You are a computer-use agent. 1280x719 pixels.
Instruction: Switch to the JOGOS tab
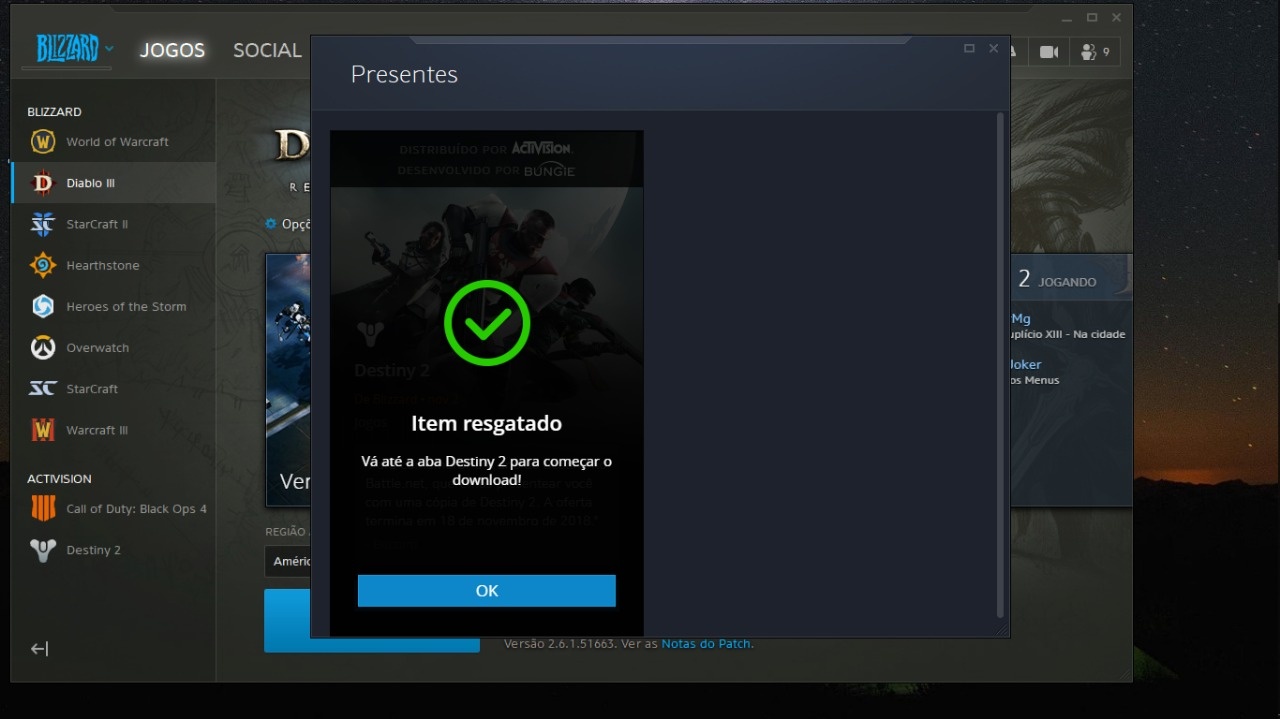pyautogui.click(x=172, y=50)
